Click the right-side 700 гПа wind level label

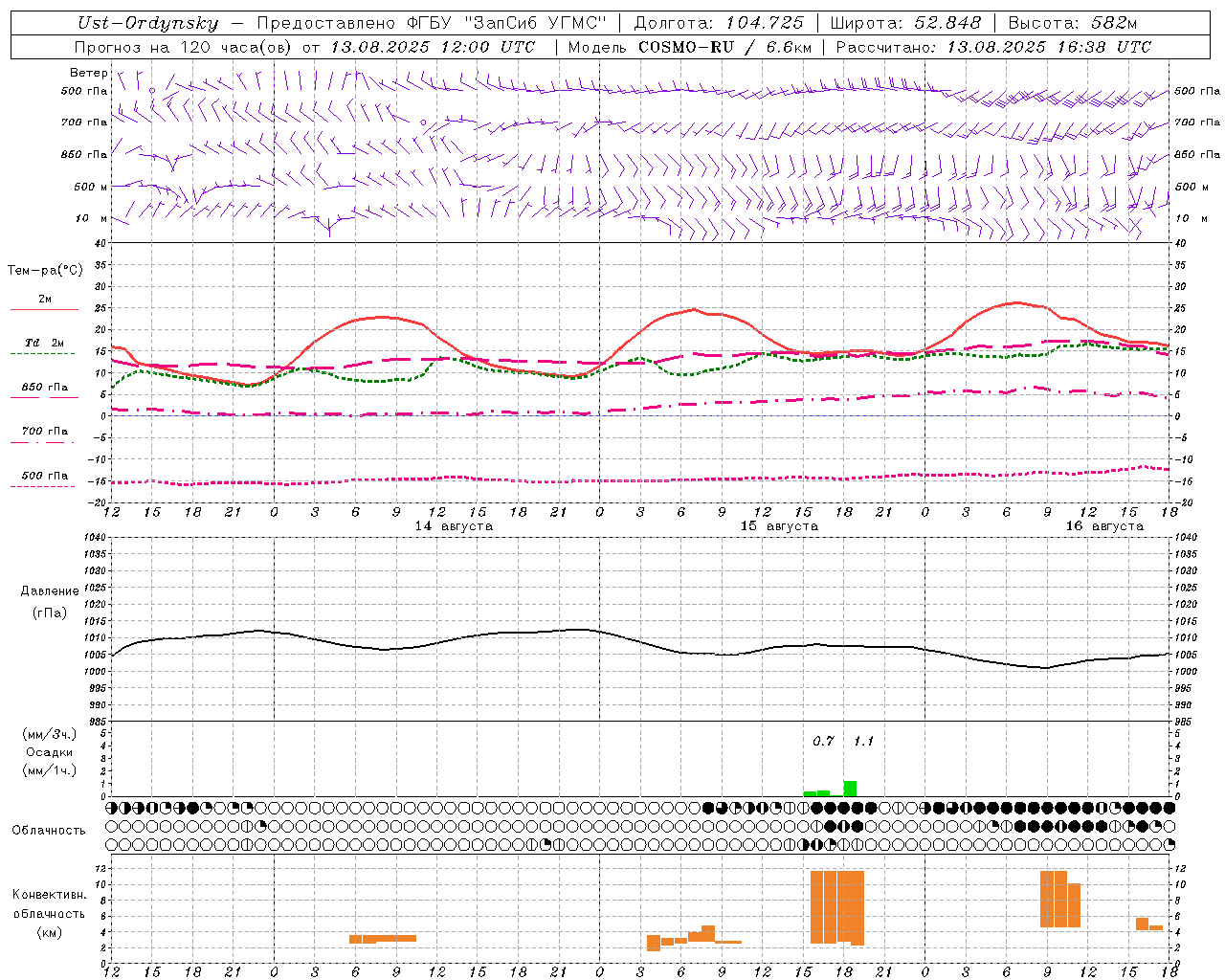point(1197,122)
